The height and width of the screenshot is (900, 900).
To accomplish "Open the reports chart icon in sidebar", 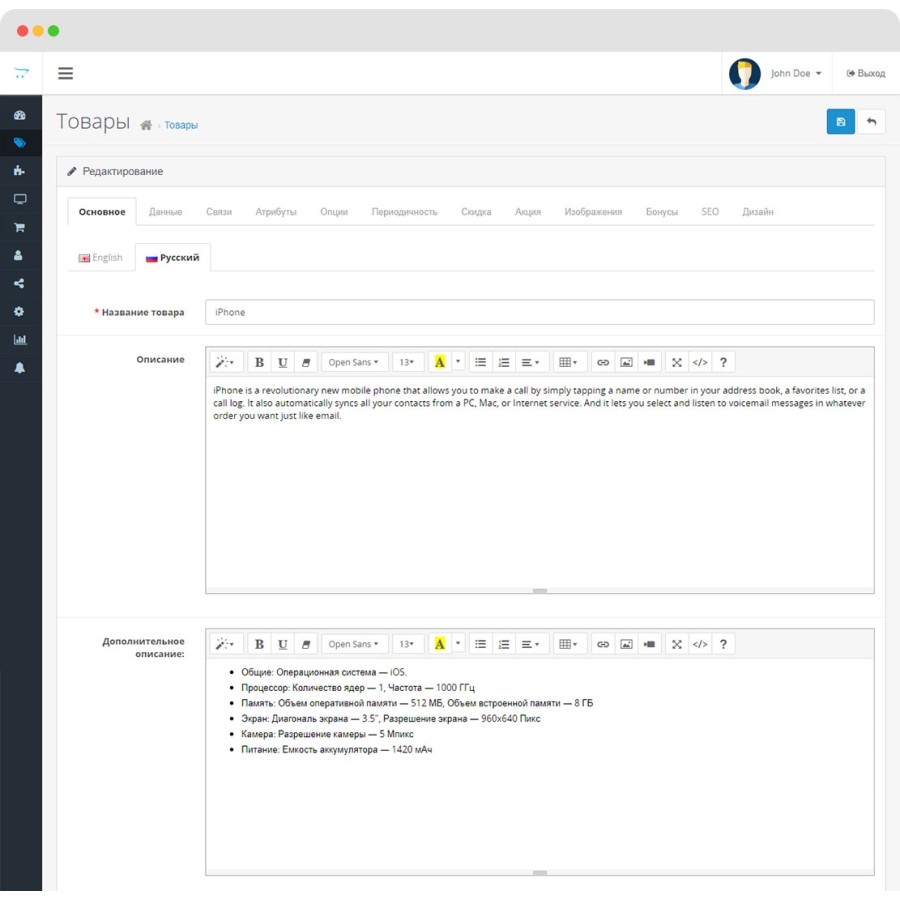I will (x=20, y=339).
